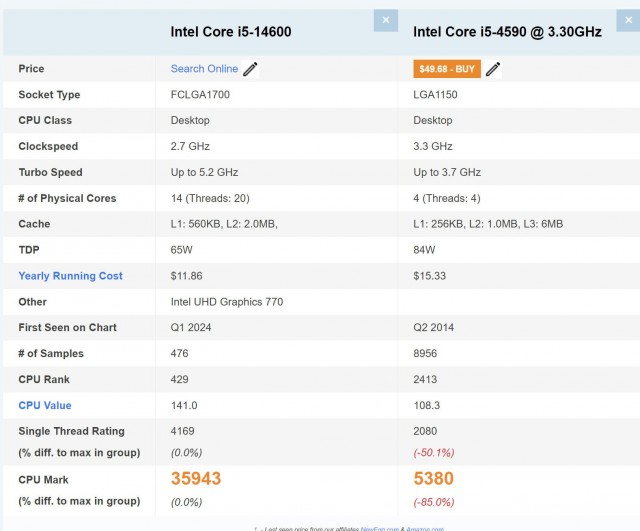Select the 65W TDP value
This screenshot has width=640, height=531.
coord(182,250)
